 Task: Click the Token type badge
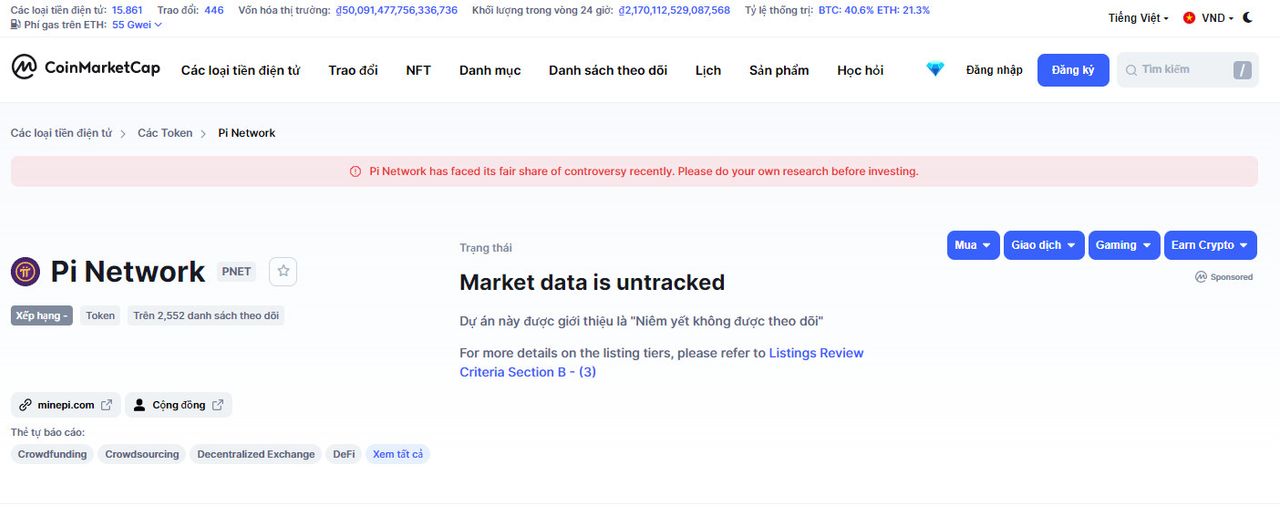(x=100, y=315)
